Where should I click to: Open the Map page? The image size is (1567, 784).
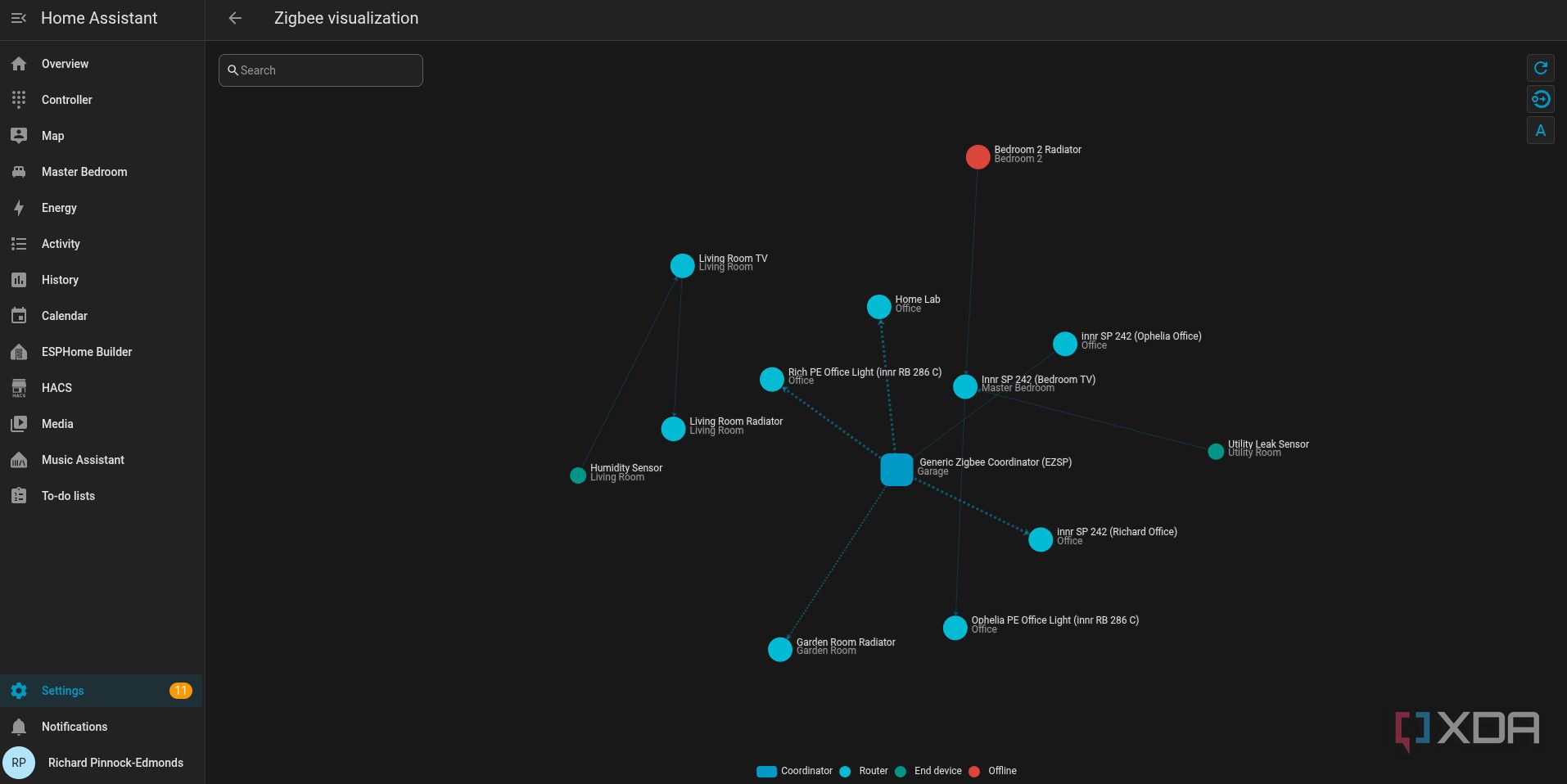102,136
